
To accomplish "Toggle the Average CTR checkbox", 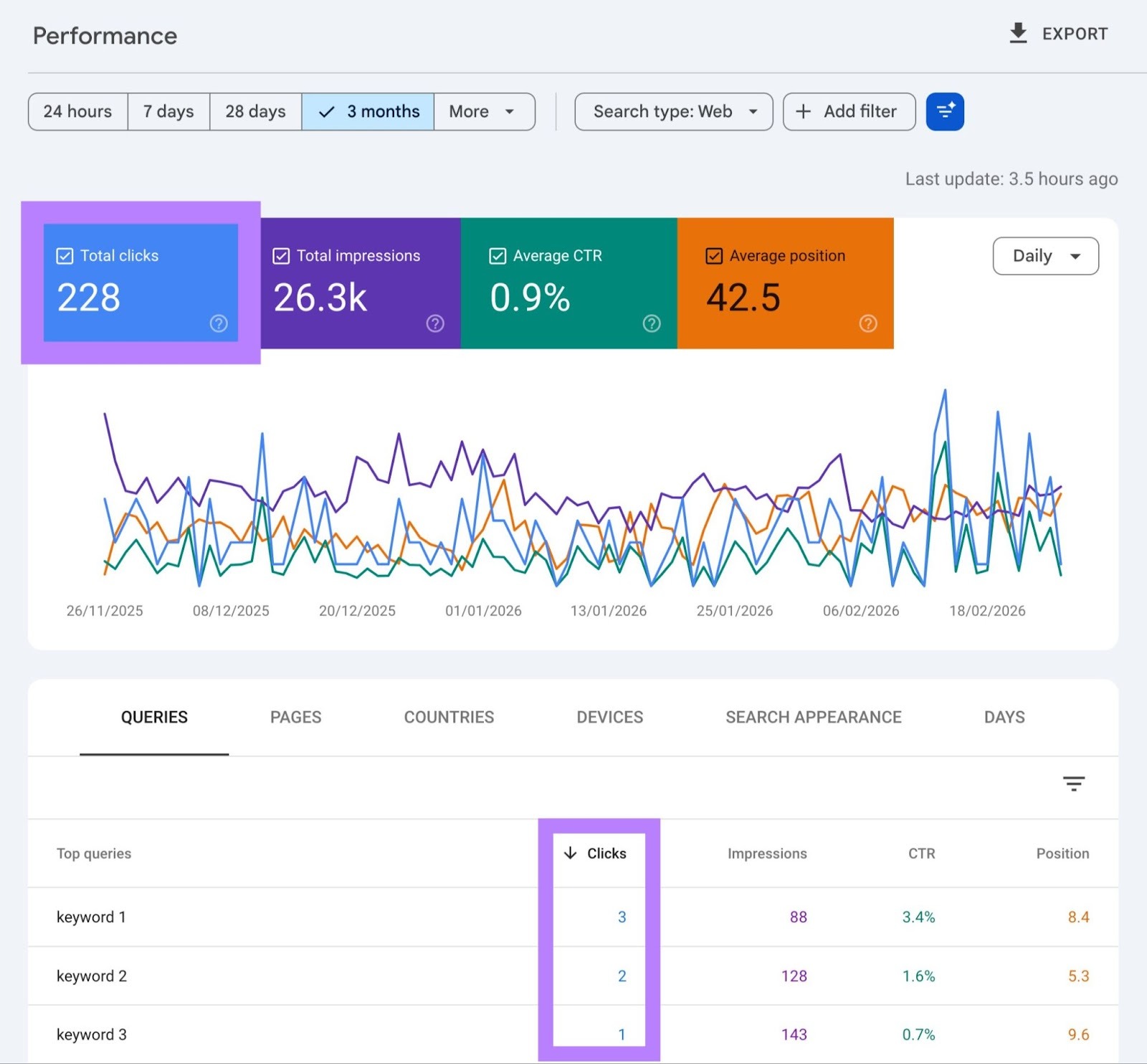I will [498, 255].
